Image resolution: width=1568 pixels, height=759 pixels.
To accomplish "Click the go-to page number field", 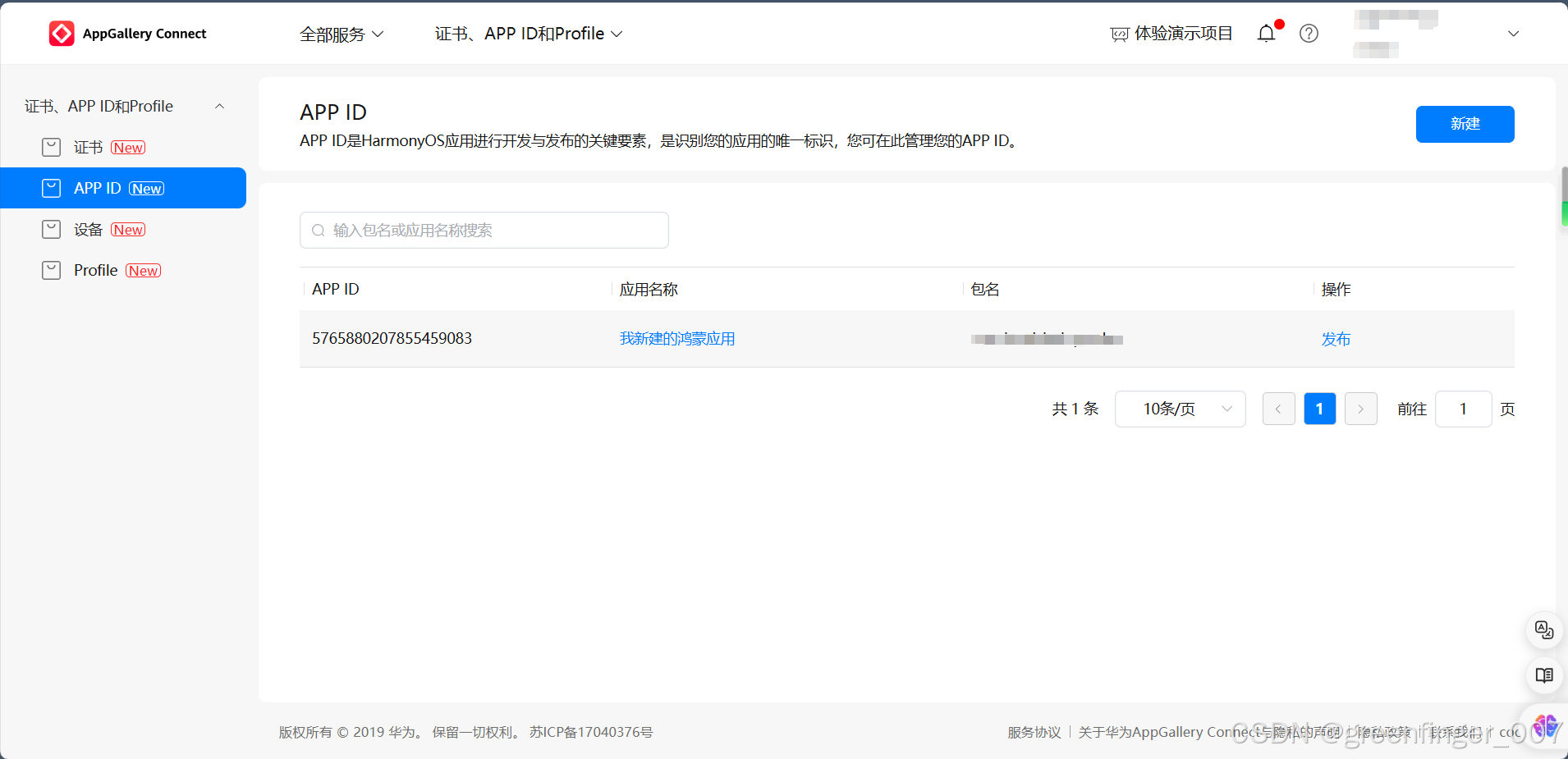I will 1463,409.
